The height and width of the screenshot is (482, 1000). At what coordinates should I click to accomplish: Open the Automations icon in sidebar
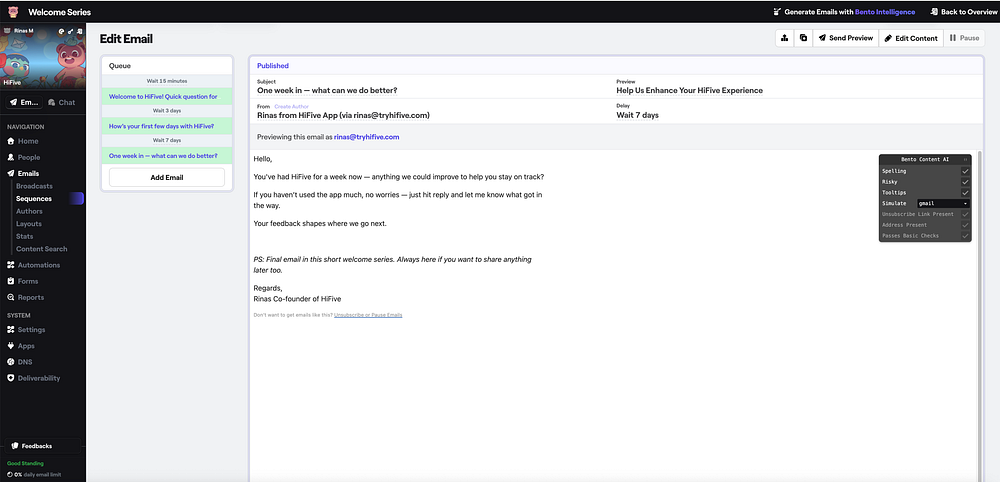pos(11,265)
